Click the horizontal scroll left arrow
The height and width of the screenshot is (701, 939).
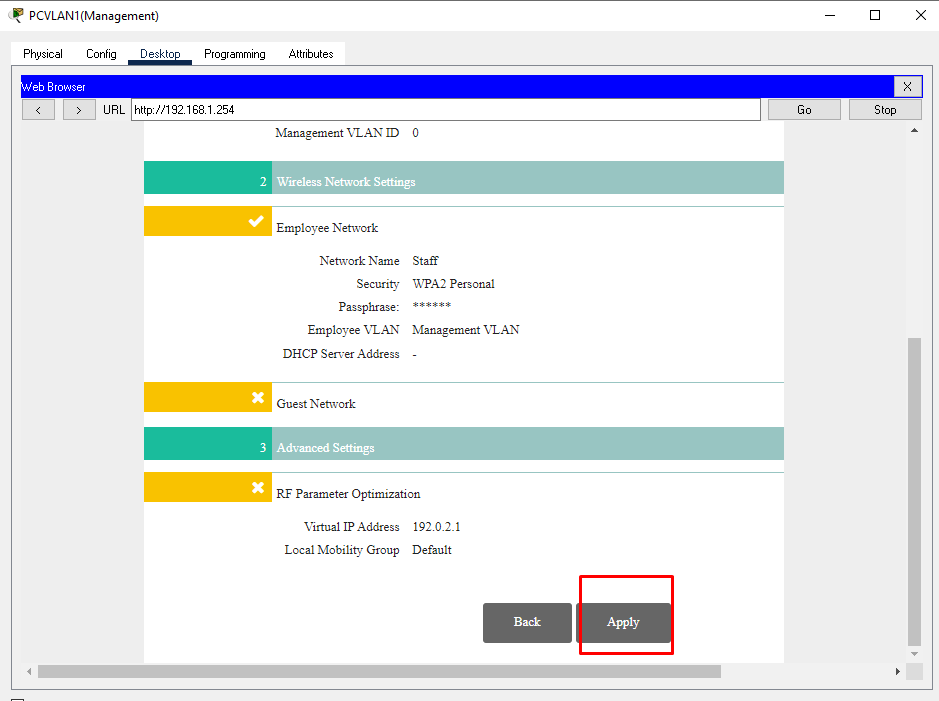tap(29, 672)
